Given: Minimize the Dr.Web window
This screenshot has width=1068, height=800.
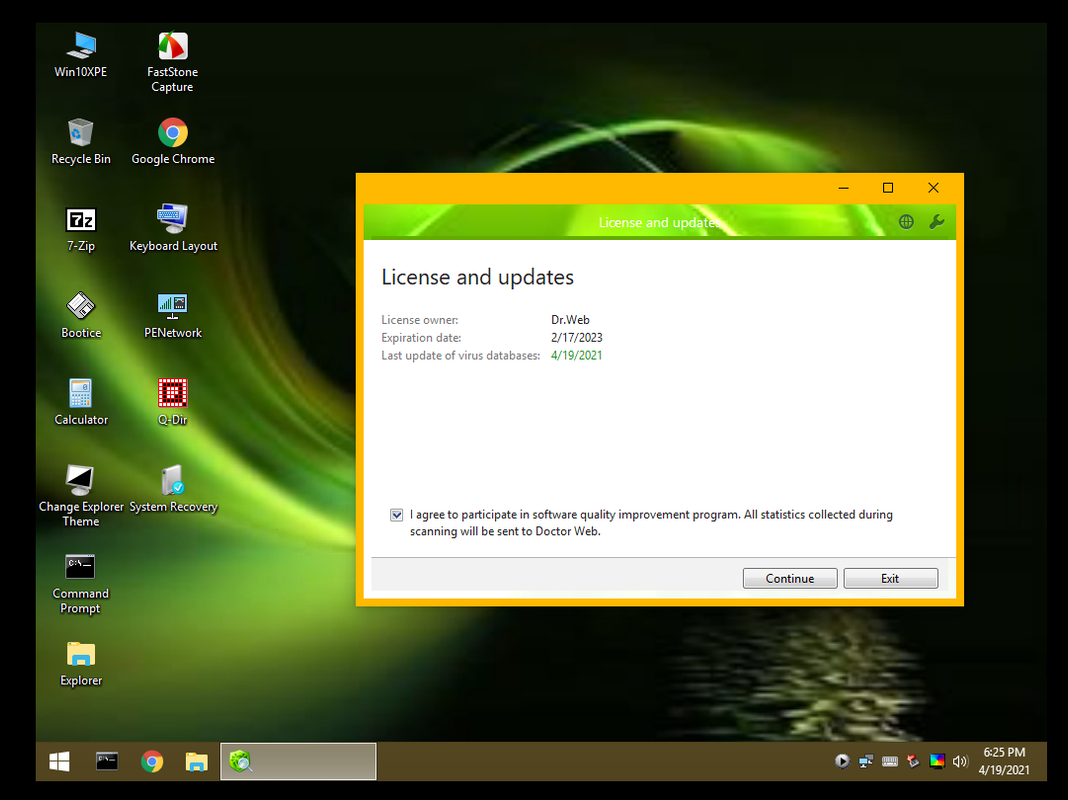Looking at the screenshot, I should coord(843,188).
